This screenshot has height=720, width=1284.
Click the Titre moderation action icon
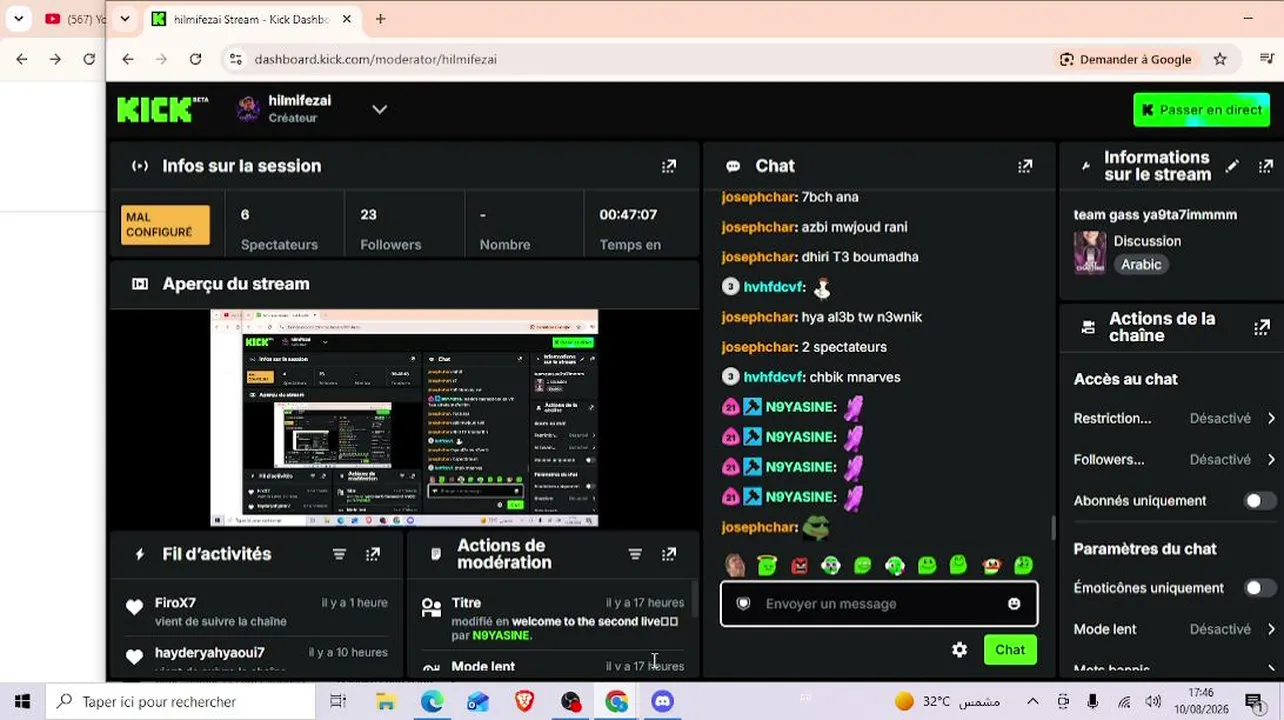431,607
